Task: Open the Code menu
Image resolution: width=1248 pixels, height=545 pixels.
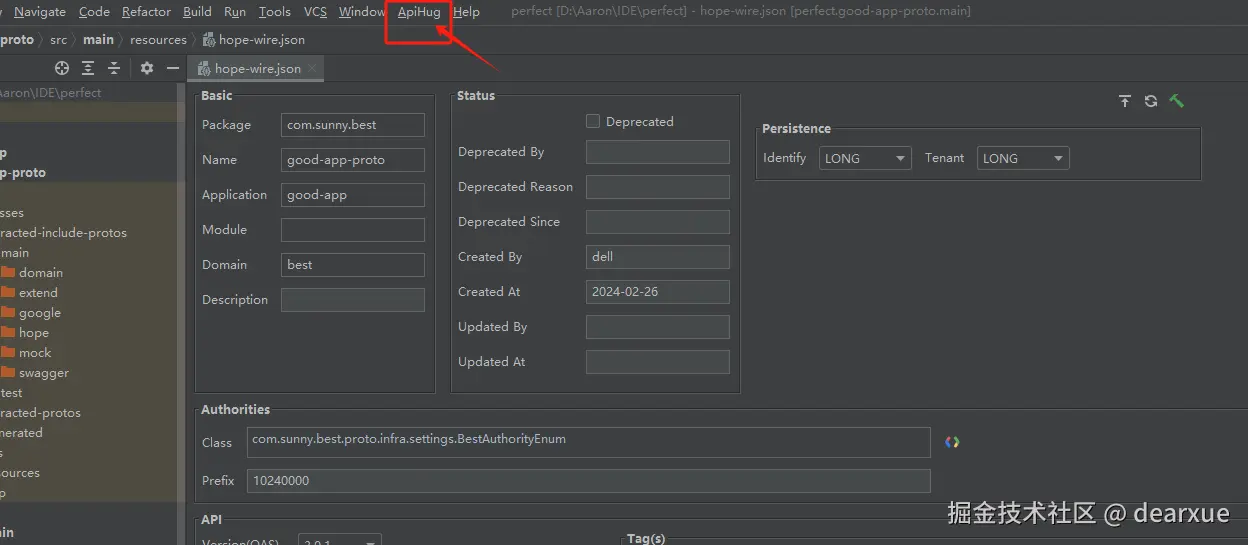Action: tap(94, 12)
